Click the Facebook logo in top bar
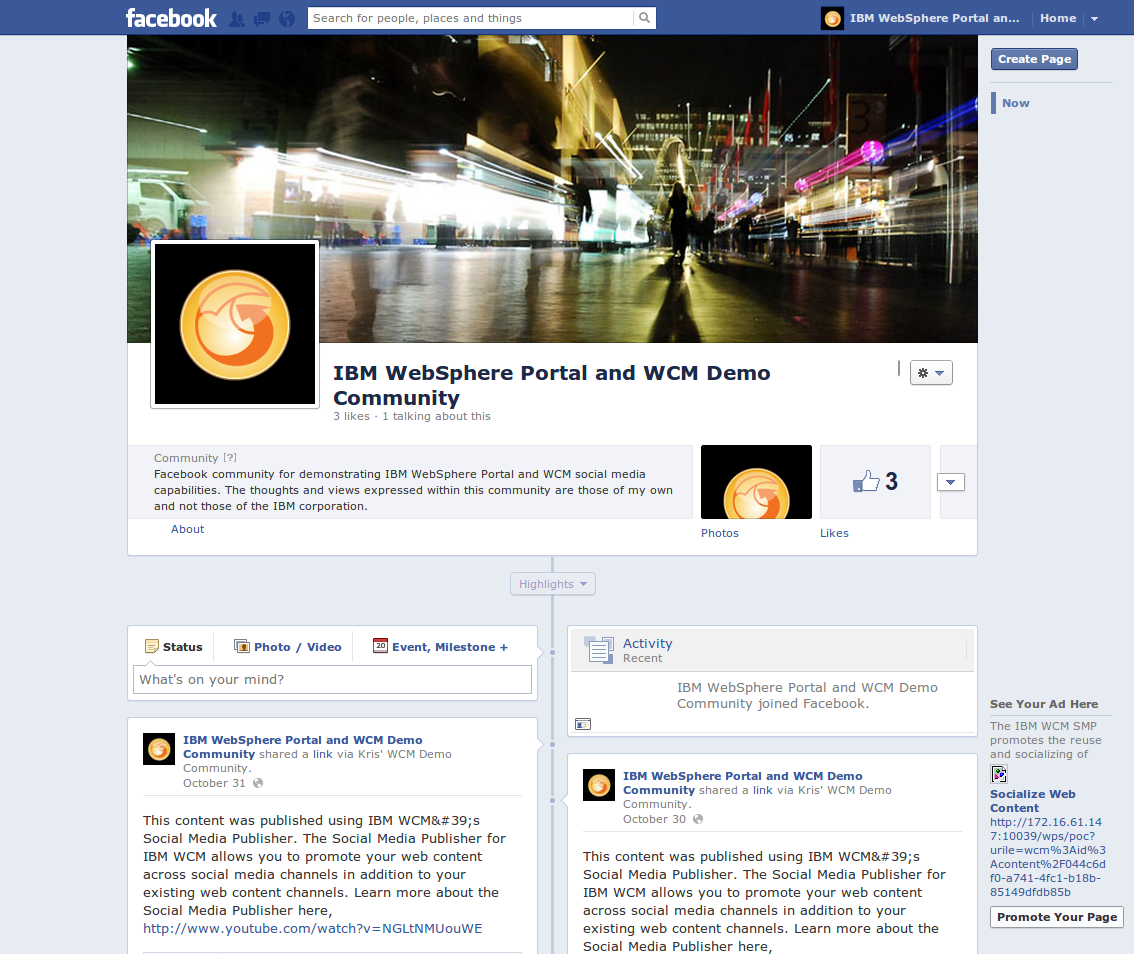1134x954 pixels. coord(171,18)
